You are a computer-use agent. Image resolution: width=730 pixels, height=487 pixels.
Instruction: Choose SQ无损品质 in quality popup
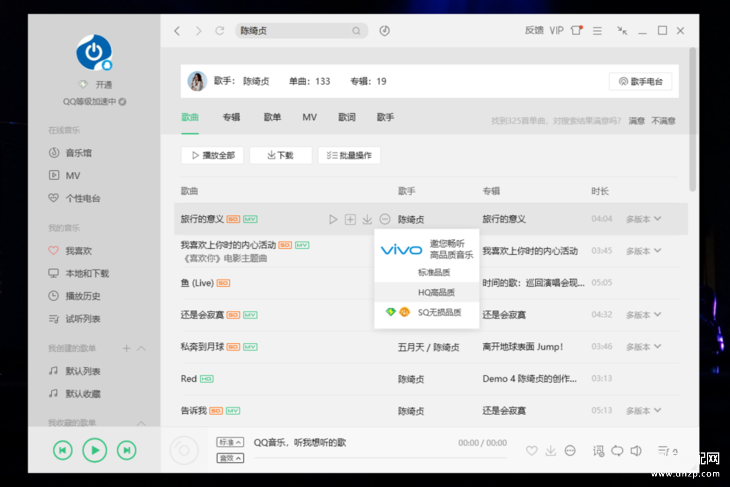pos(427,312)
